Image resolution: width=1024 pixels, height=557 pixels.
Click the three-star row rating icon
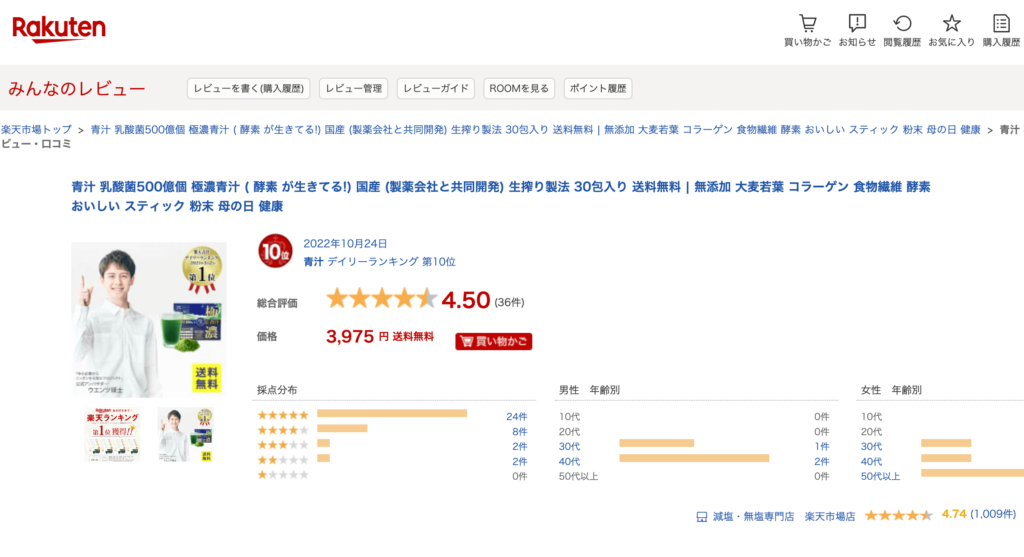pos(283,445)
